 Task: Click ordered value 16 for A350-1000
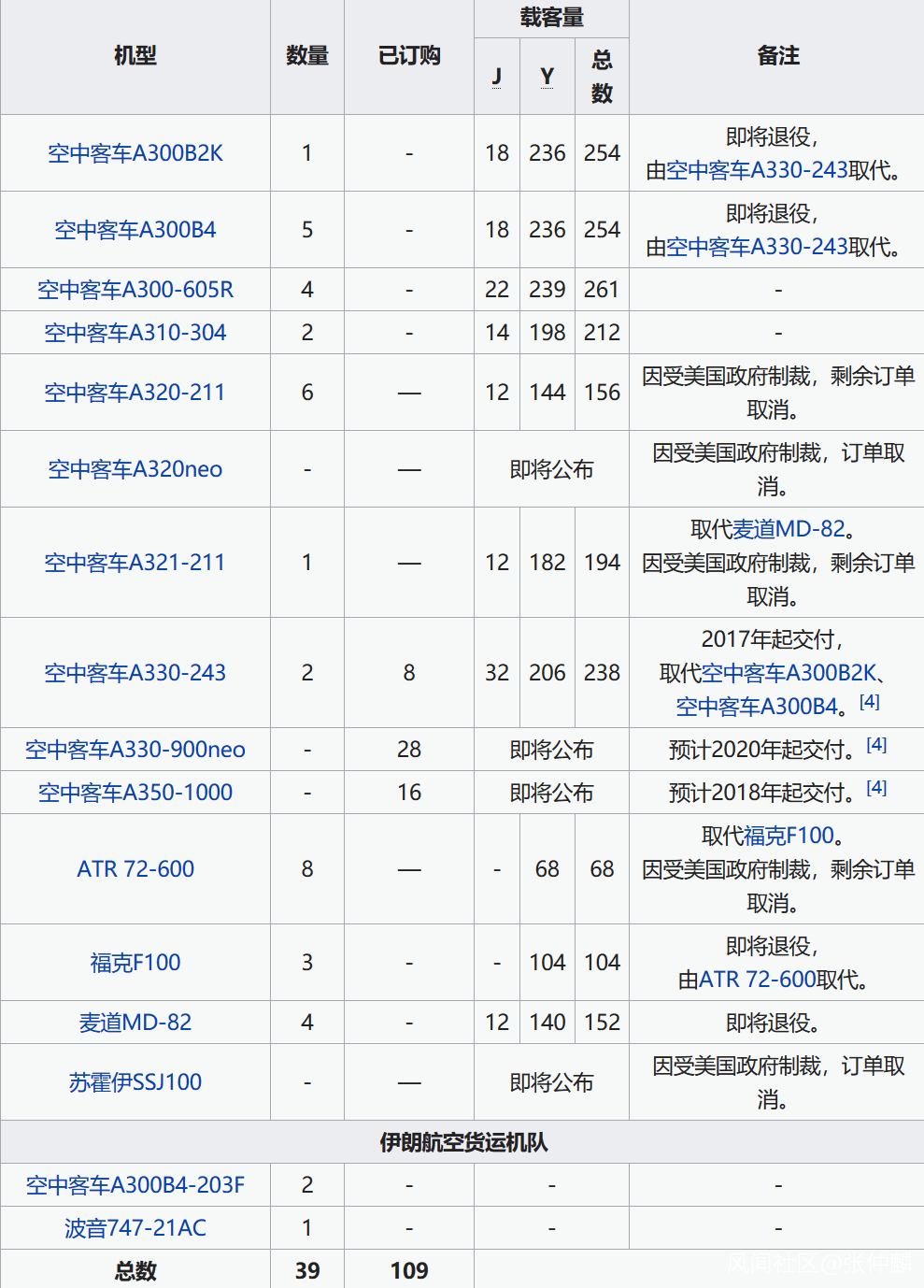(409, 793)
